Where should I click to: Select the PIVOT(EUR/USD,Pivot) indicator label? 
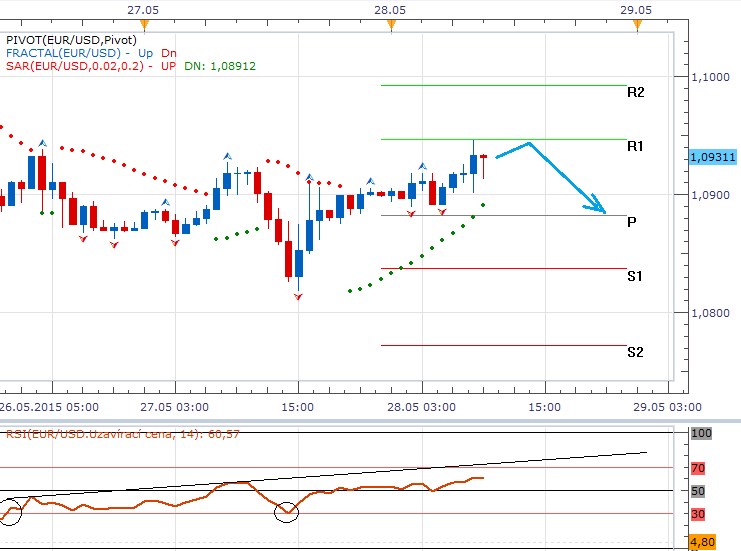71,40
